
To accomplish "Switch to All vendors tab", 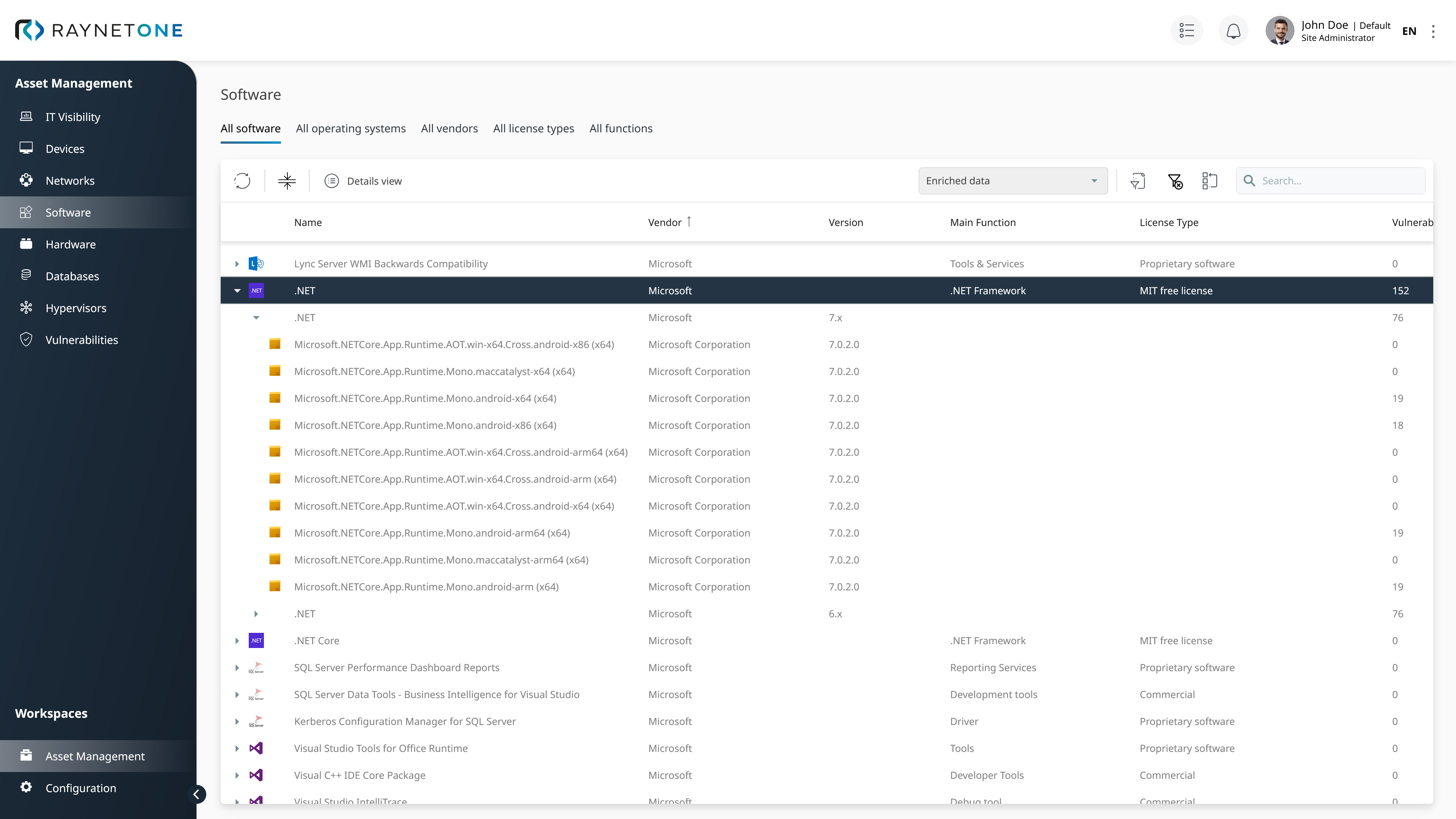I will (449, 128).
